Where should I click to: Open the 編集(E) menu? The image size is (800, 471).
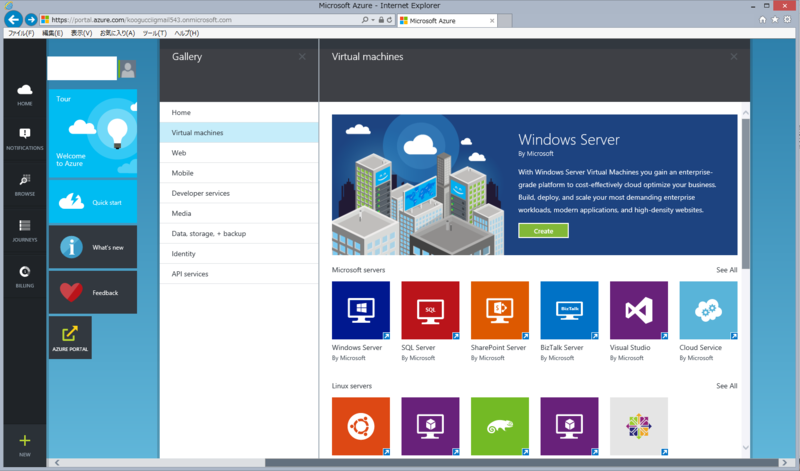click(x=52, y=33)
